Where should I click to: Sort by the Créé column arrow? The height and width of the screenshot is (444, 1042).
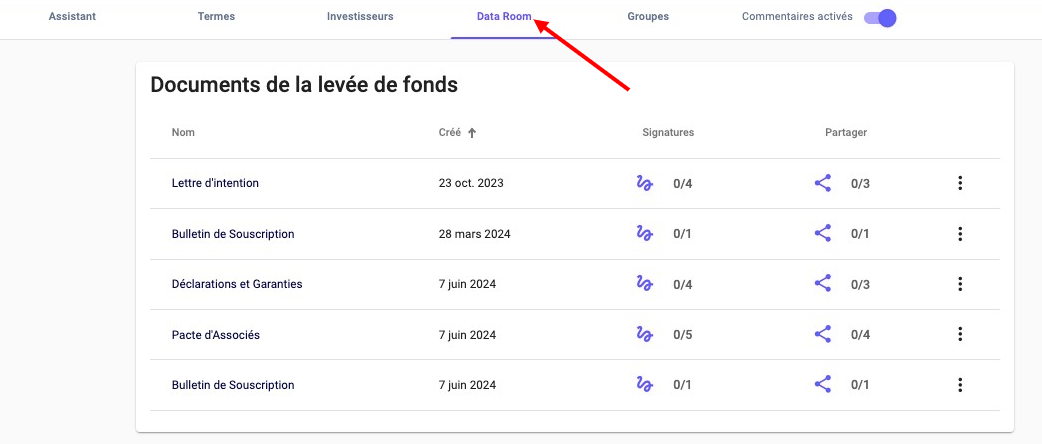472,132
